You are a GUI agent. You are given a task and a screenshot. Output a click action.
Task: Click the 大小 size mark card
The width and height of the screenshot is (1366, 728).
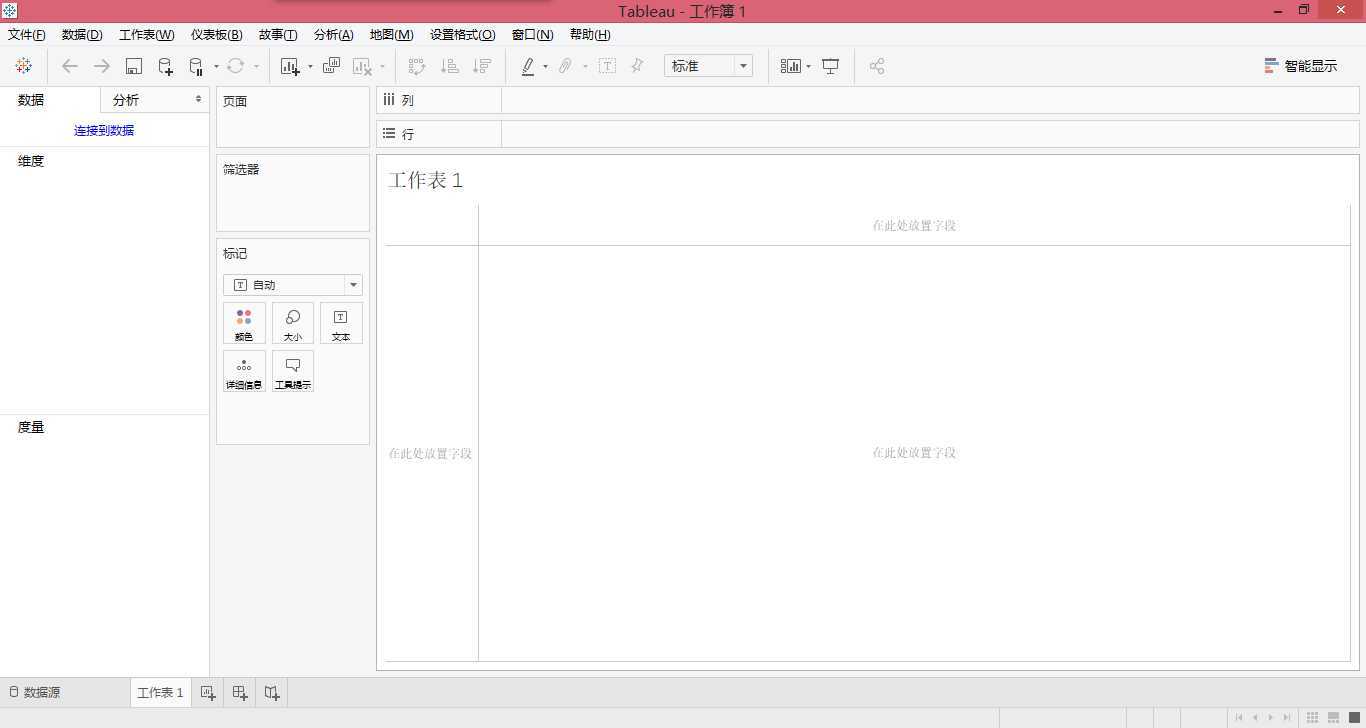coord(293,323)
